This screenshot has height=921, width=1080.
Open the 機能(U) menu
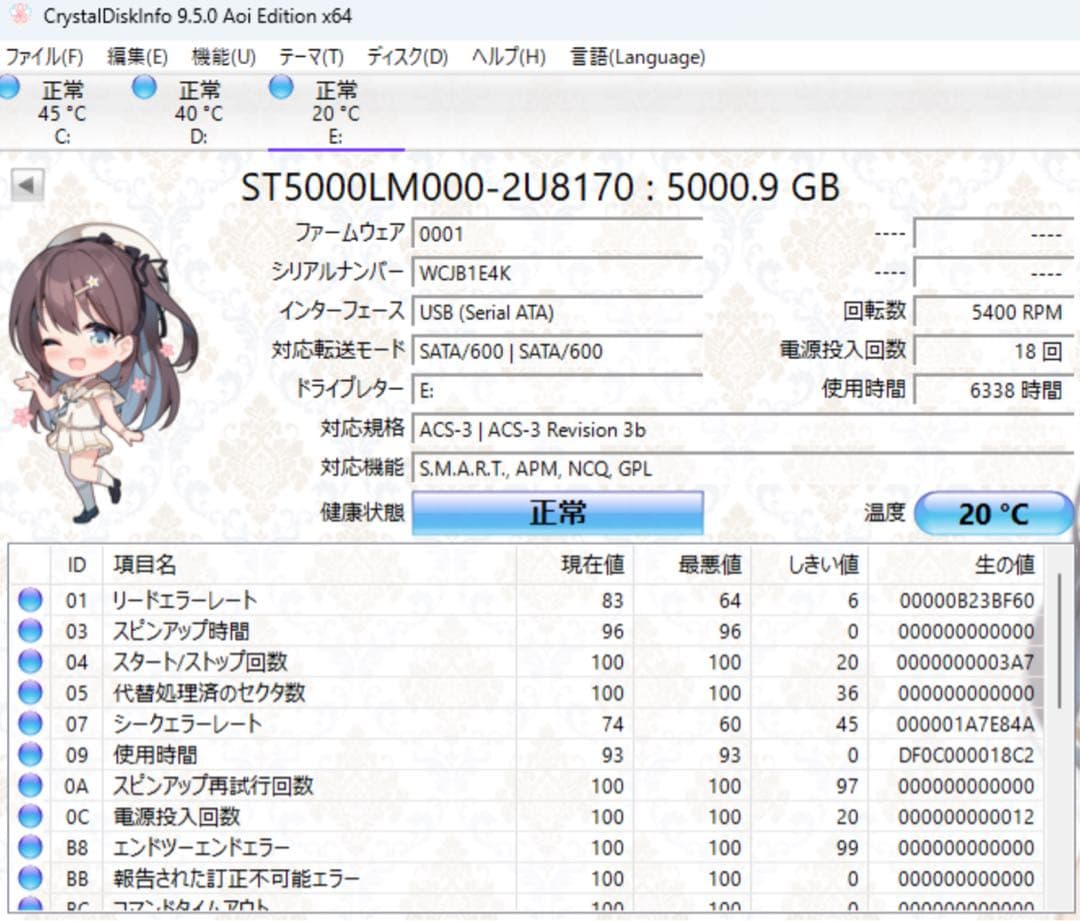(x=222, y=57)
